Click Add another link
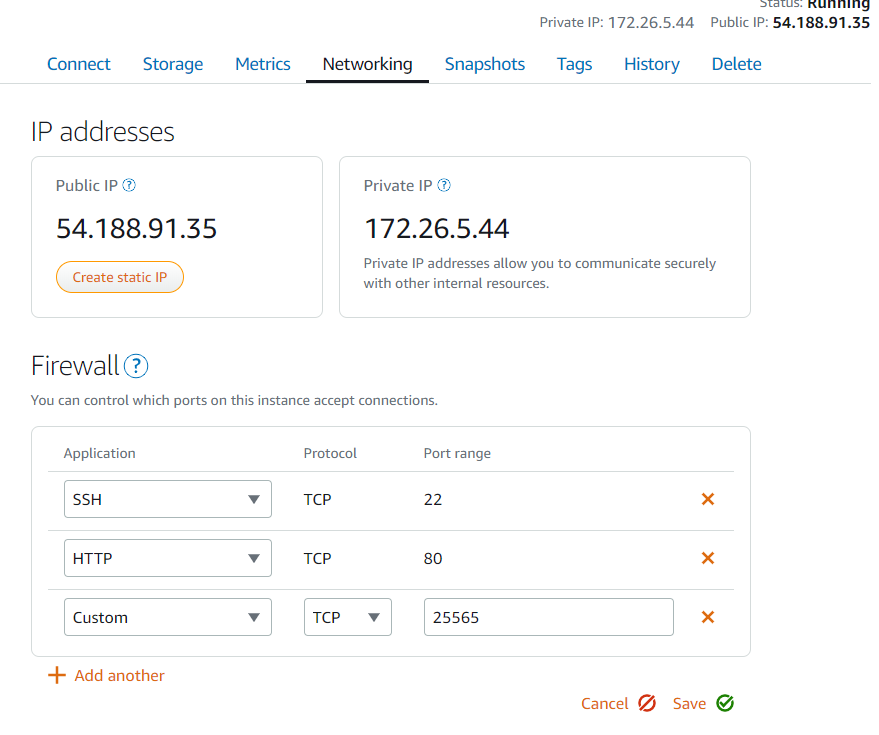 coord(119,675)
